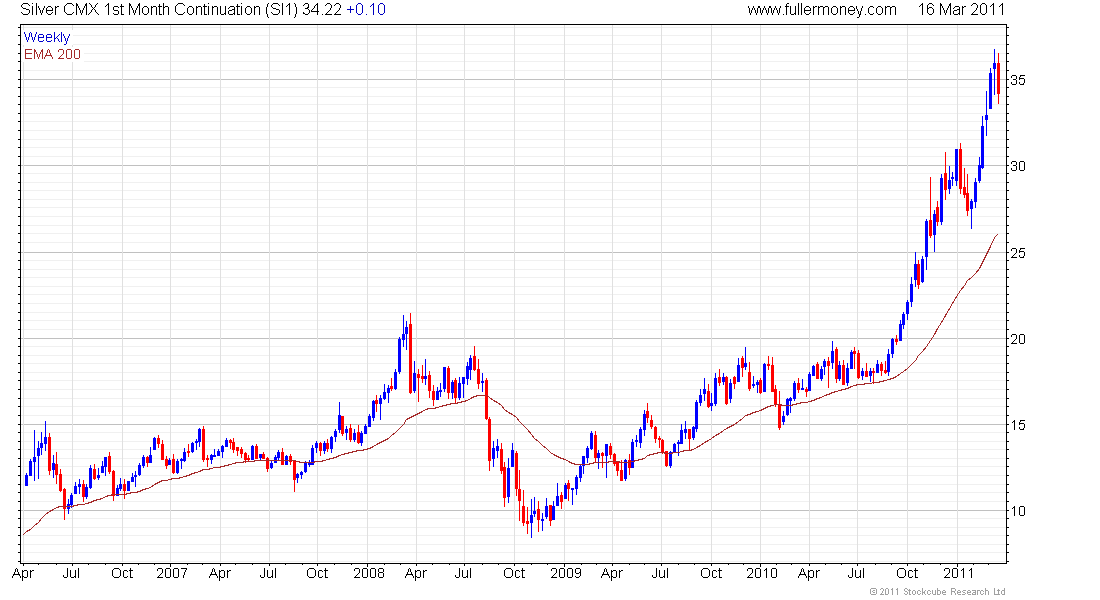Click the 10 price axis label
This screenshot has height=600, width=1100.
(x=1017, y=511)
